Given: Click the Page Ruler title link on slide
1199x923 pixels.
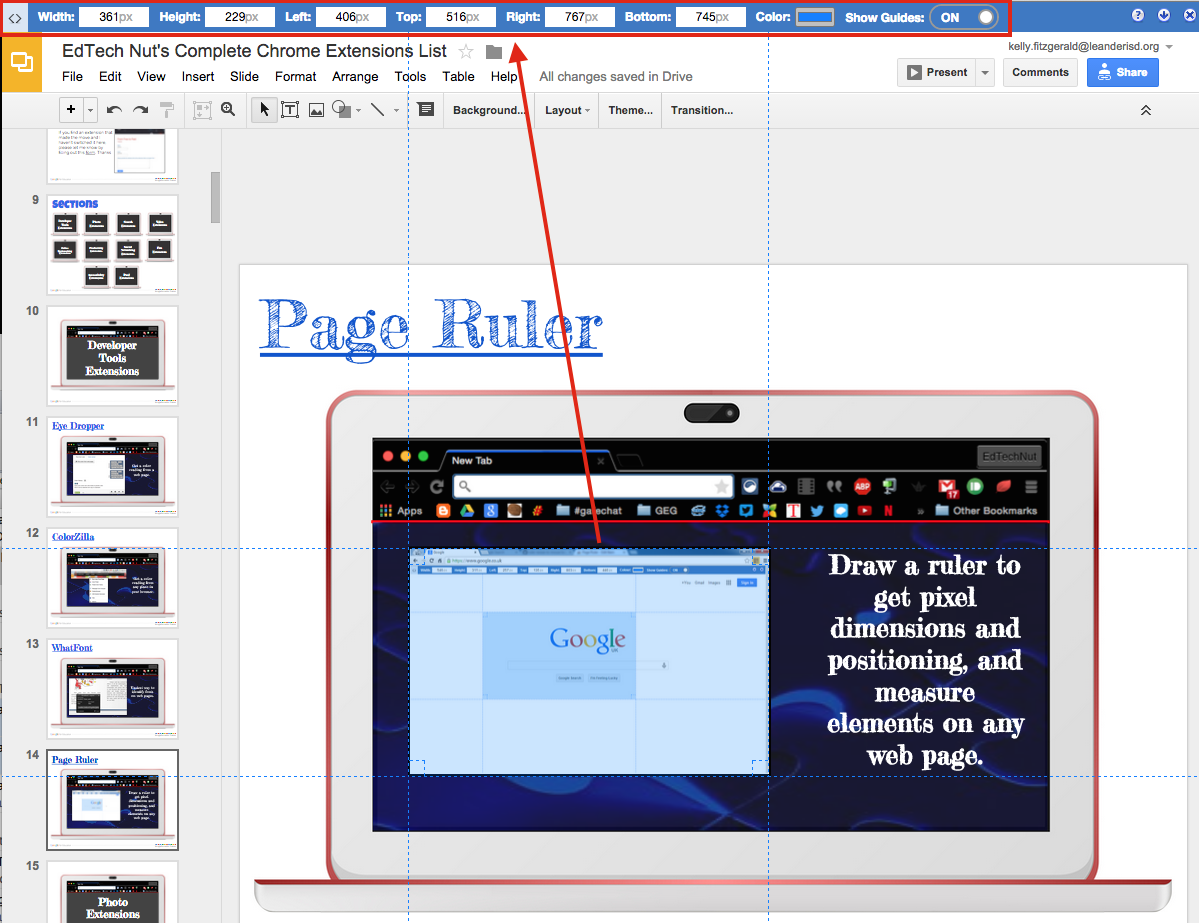Looking at the screenshot, I should click(x=431, y=328).
